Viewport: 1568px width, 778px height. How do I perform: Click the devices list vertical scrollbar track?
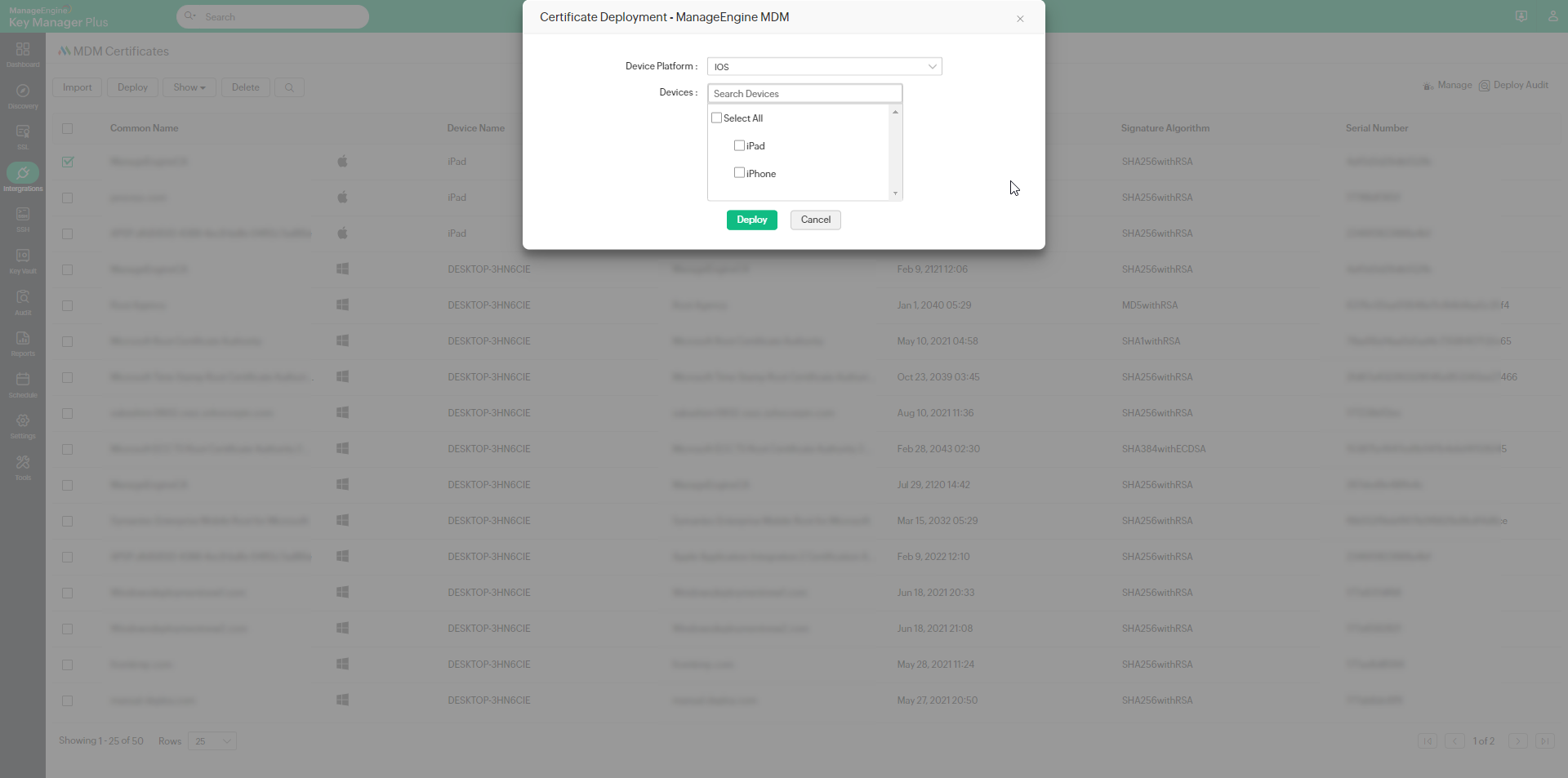(x=896, y=153)
